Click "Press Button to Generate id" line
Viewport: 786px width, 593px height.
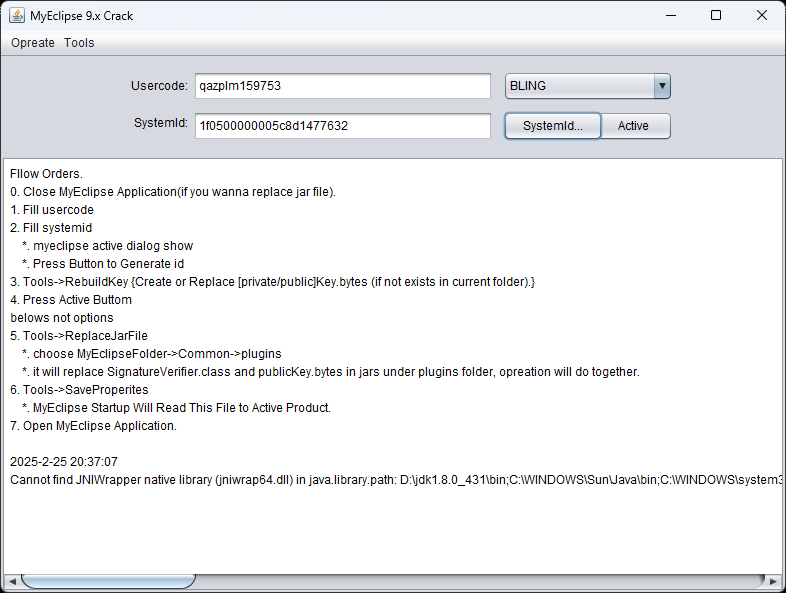coord(103,264)
